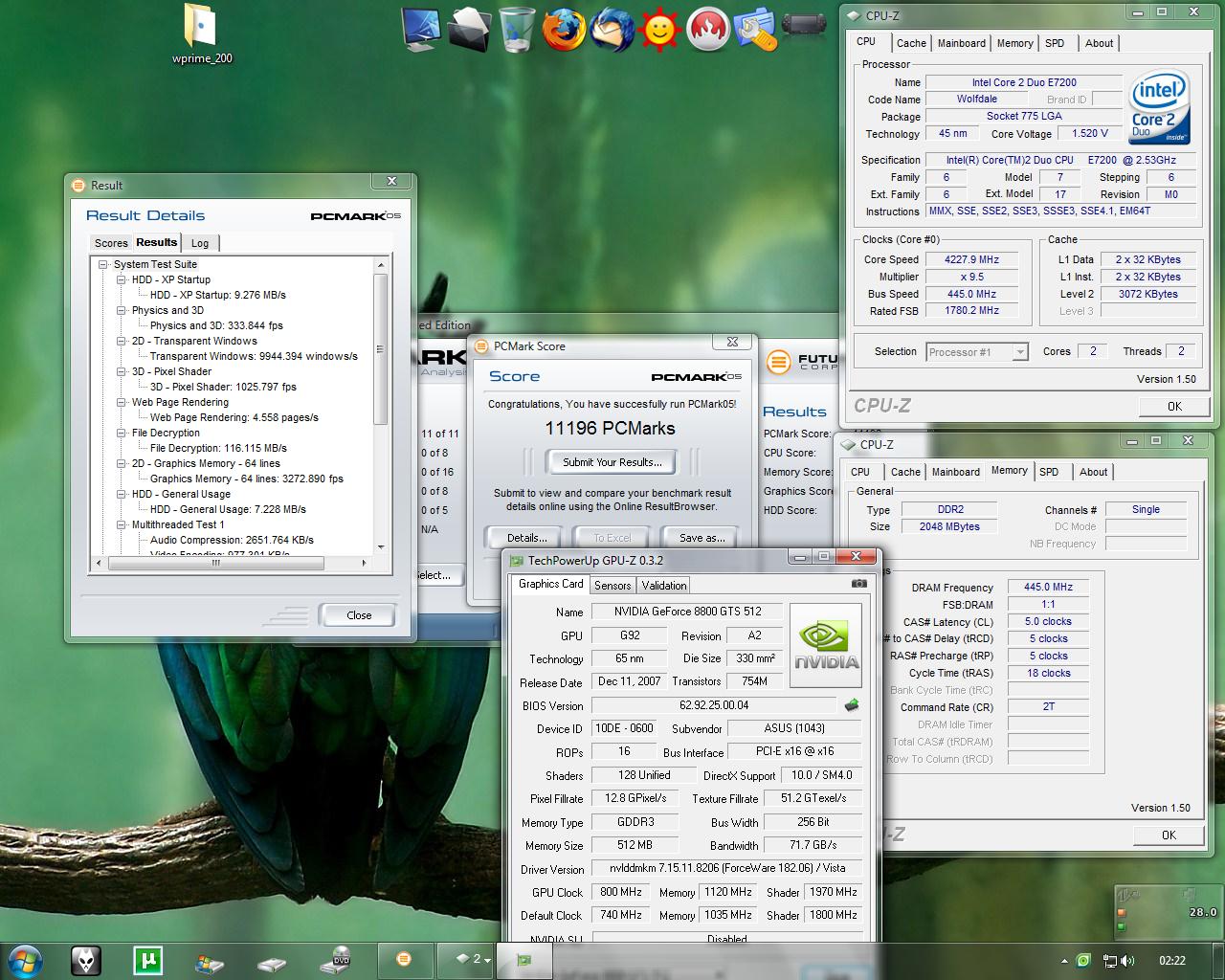This screenshot has width=1225, height=980.
Task: Click the GPU-Z camera screenshot icon
Action: click(x=858, y=583)
